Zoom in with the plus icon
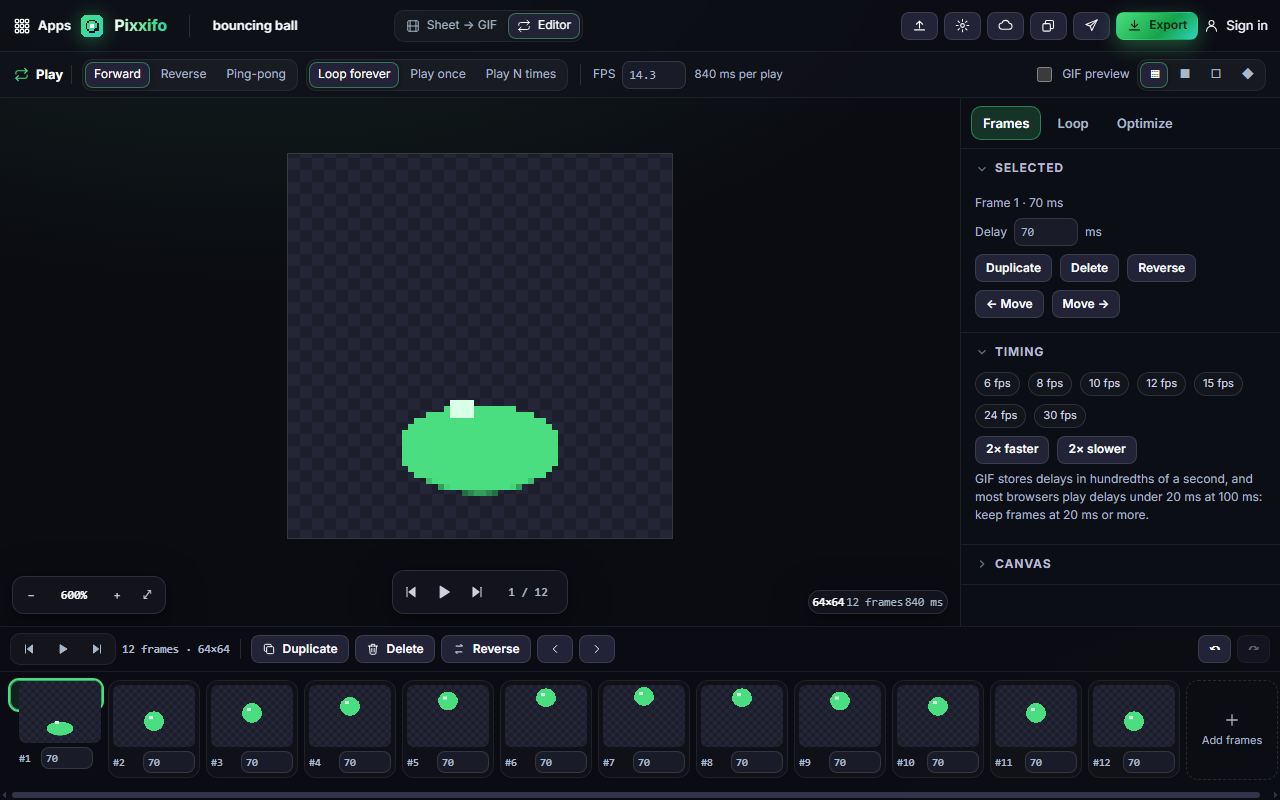The image size is (1280, 800). tap(117, 595)
